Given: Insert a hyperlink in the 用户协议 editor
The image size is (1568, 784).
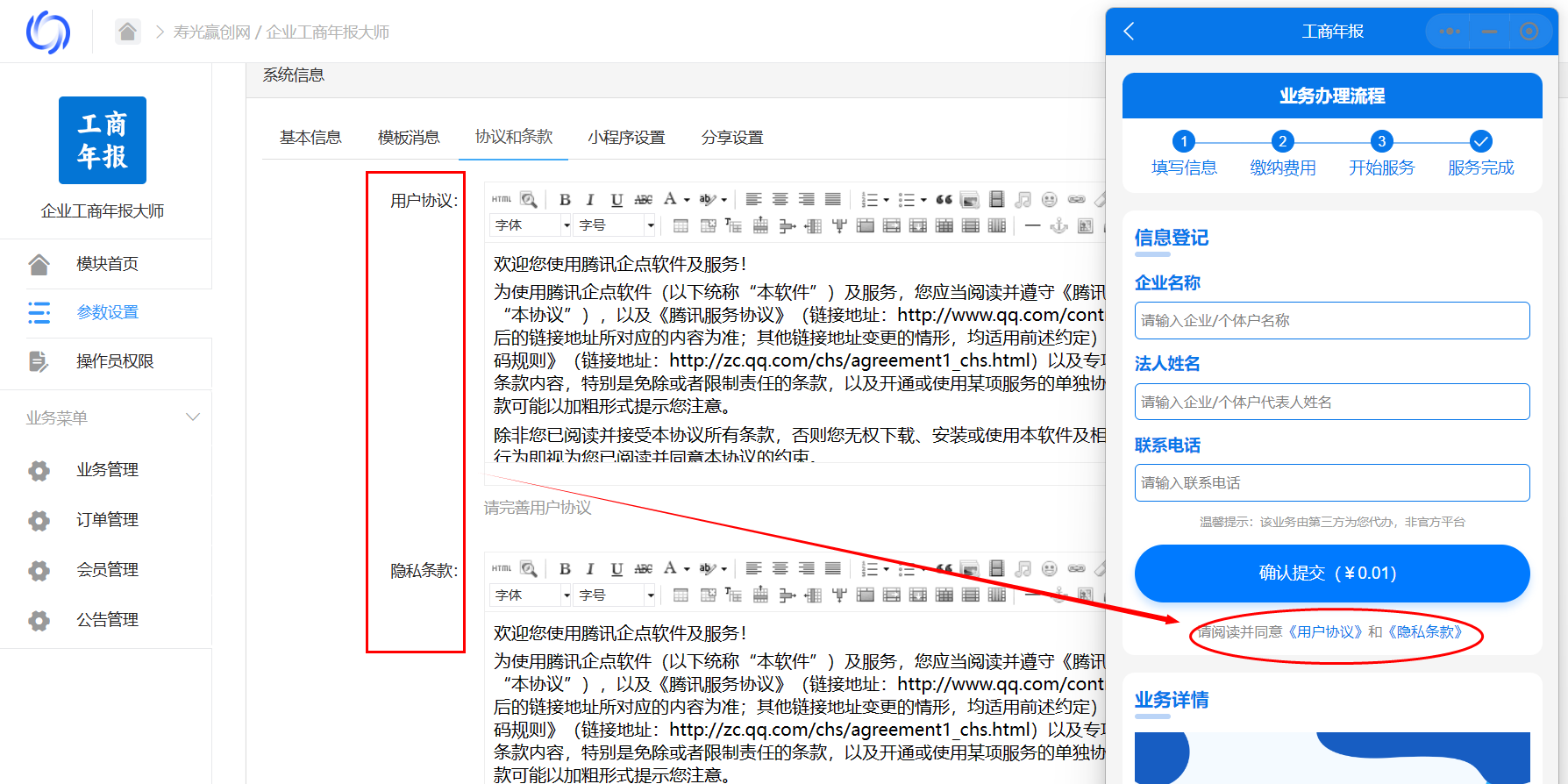Looking at the screenshot, I should [1076, 200].
